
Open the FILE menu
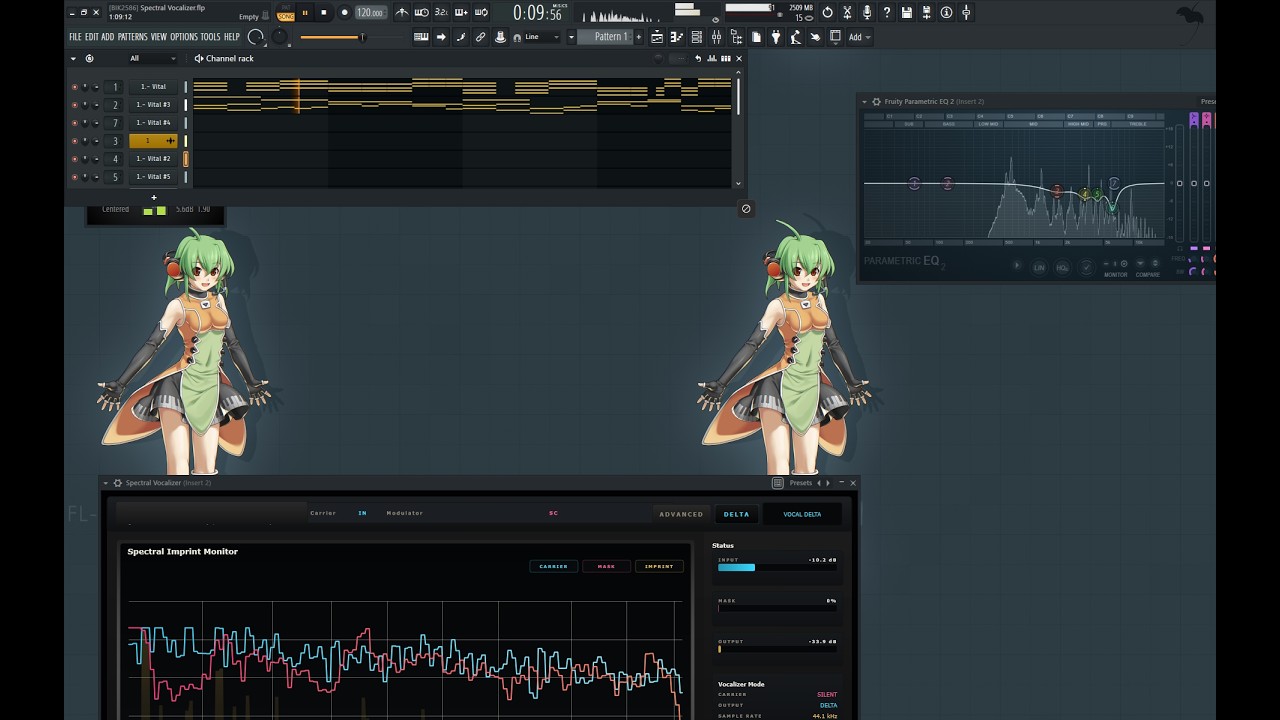[x=75, y=37]
